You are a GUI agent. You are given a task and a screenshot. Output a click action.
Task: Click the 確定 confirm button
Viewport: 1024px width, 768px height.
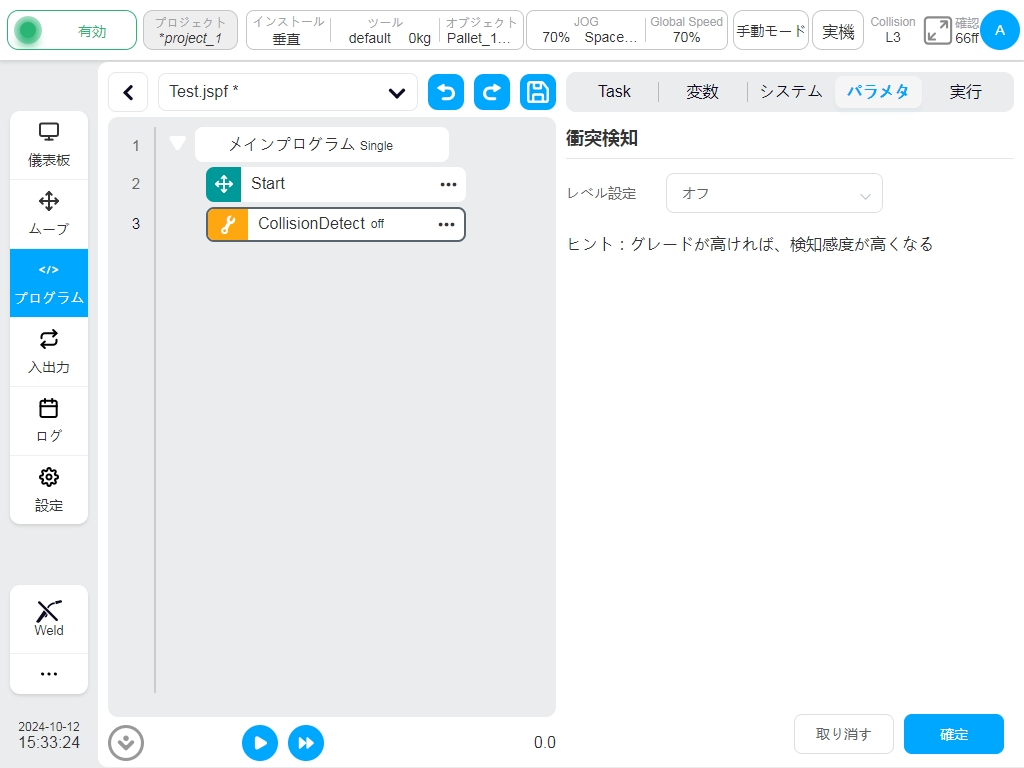[953, 734]
